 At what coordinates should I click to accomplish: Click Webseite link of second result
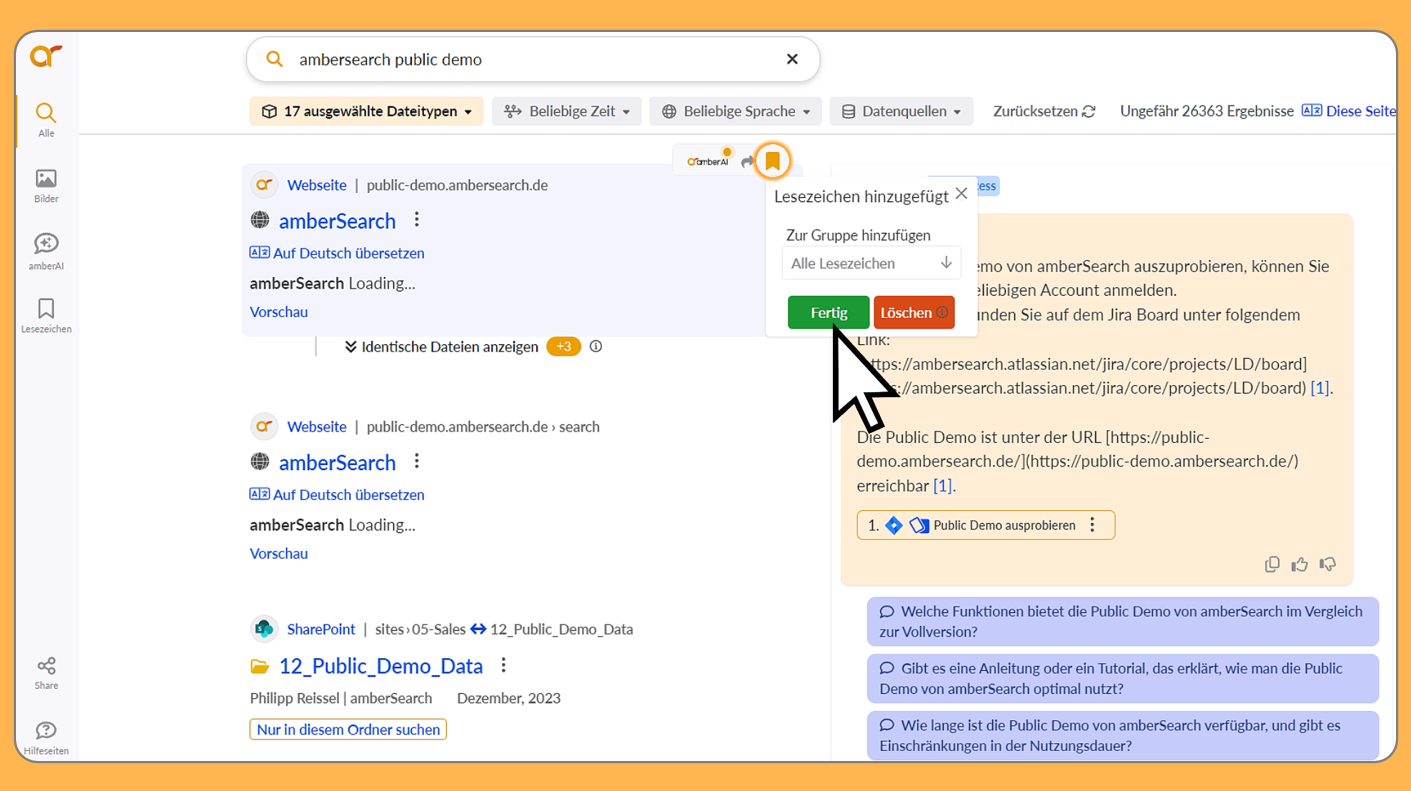click(x=317, y=427)
